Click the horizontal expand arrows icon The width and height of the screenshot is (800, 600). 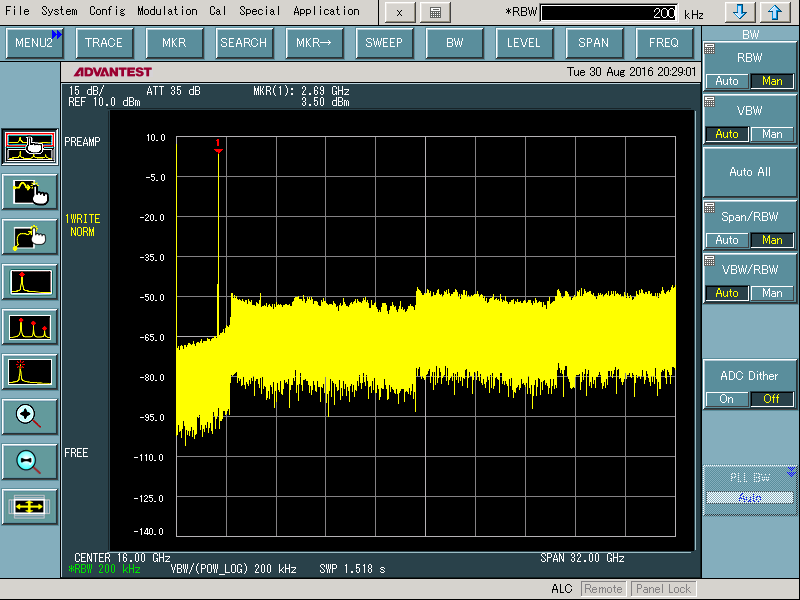click(x=30, y=507)
